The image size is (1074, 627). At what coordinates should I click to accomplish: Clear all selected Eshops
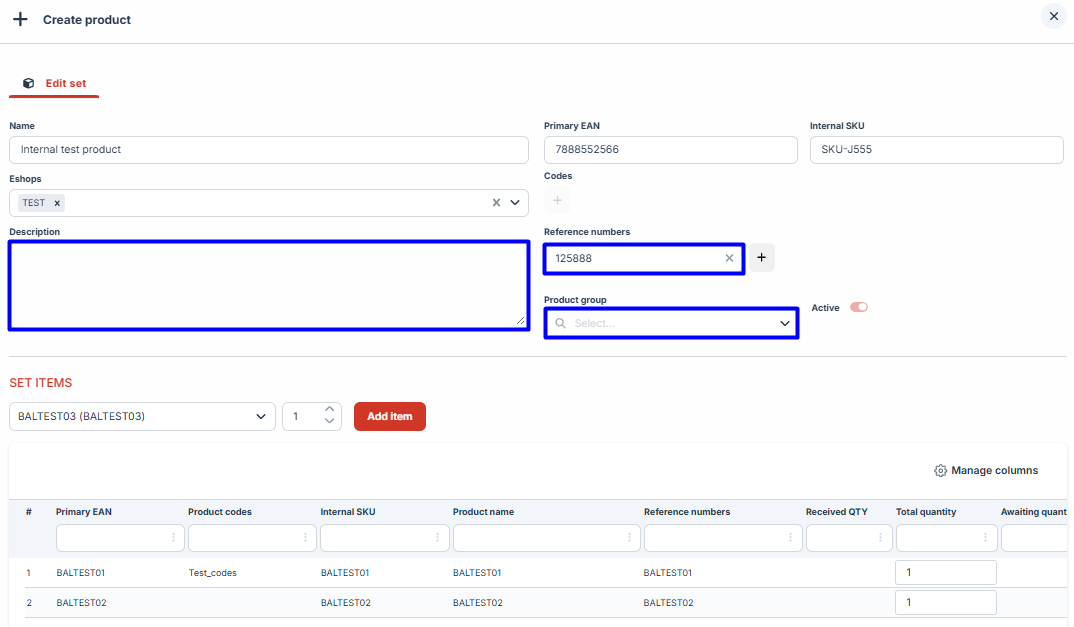(x=496, y=203)
